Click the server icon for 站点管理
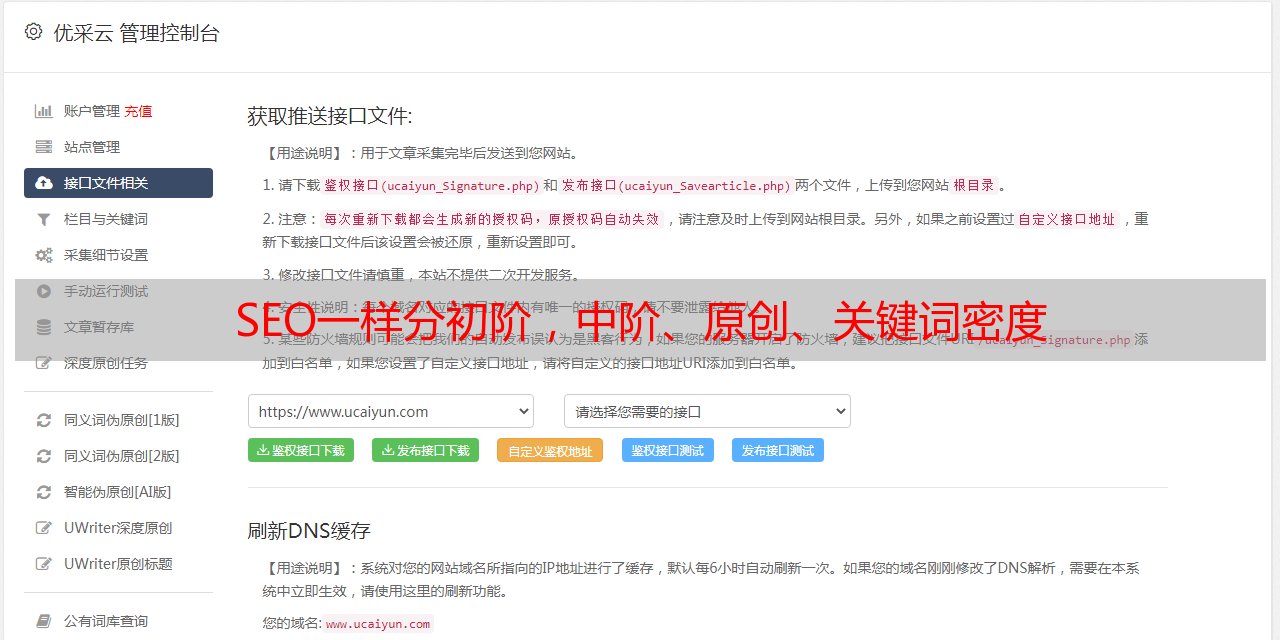The image size is (1280, 640). click(44, 147)
